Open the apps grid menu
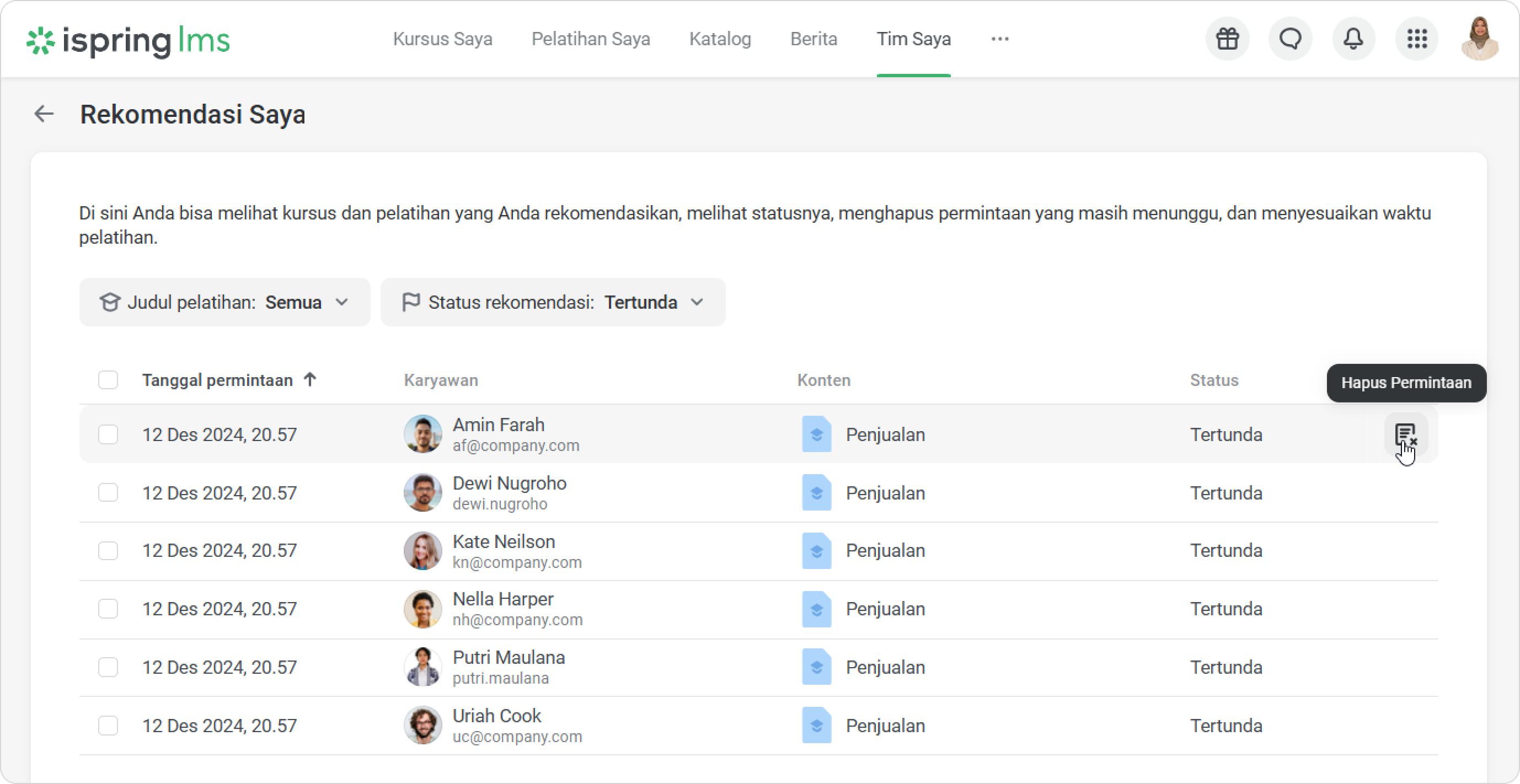1520x784 pixels. tap(1417, 39)
